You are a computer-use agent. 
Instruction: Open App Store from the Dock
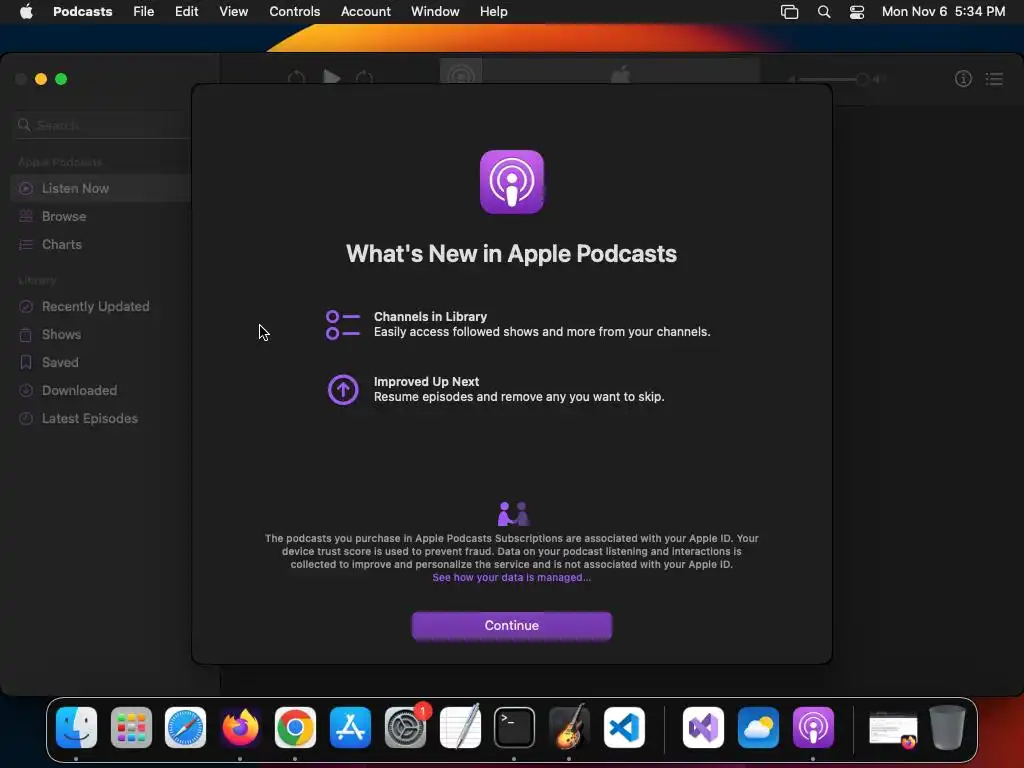[x=350, y=728]
